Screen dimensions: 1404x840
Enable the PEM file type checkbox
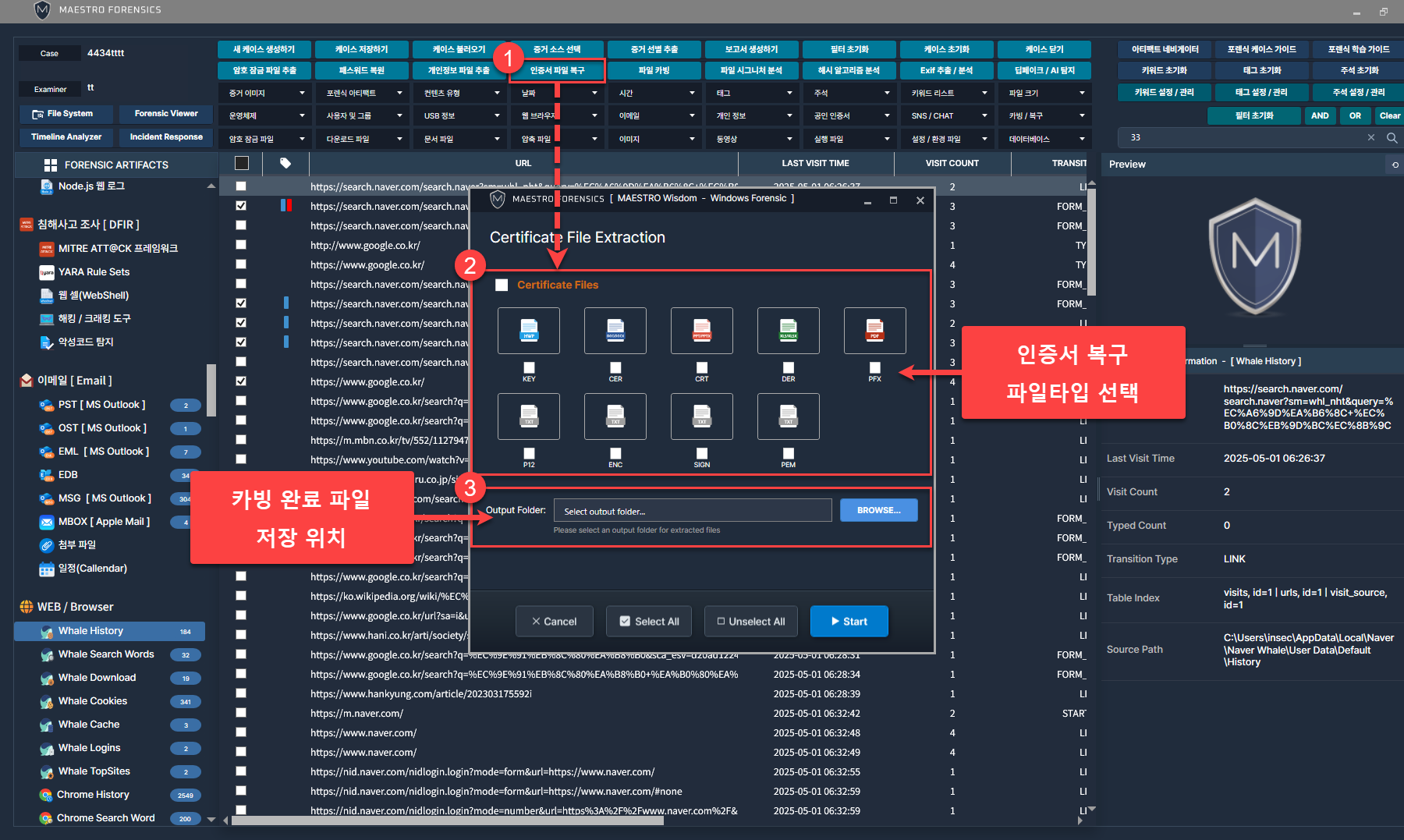click(789, 453)
